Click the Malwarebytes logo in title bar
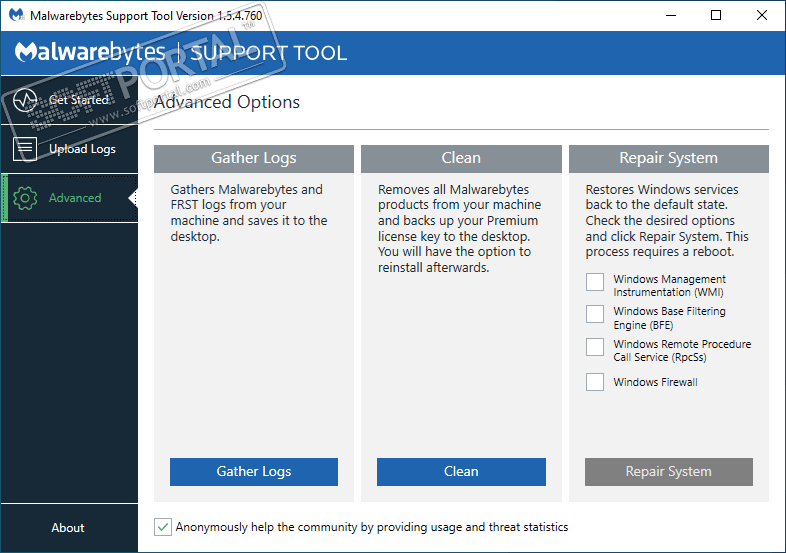The height and width of the screenshot is (553, 786). pos(17,15)
